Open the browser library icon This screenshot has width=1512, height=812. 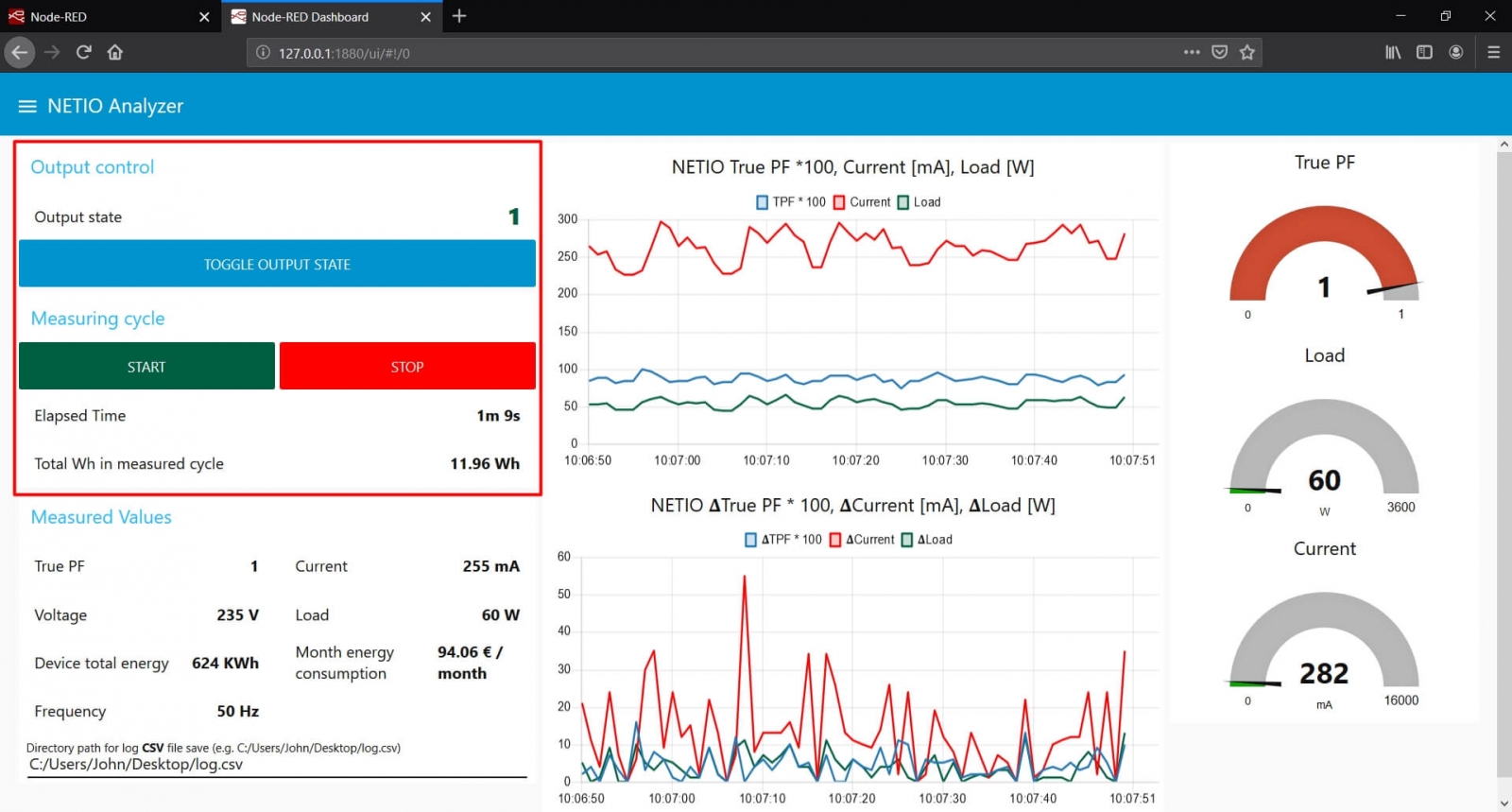[x=1393, y=53]
